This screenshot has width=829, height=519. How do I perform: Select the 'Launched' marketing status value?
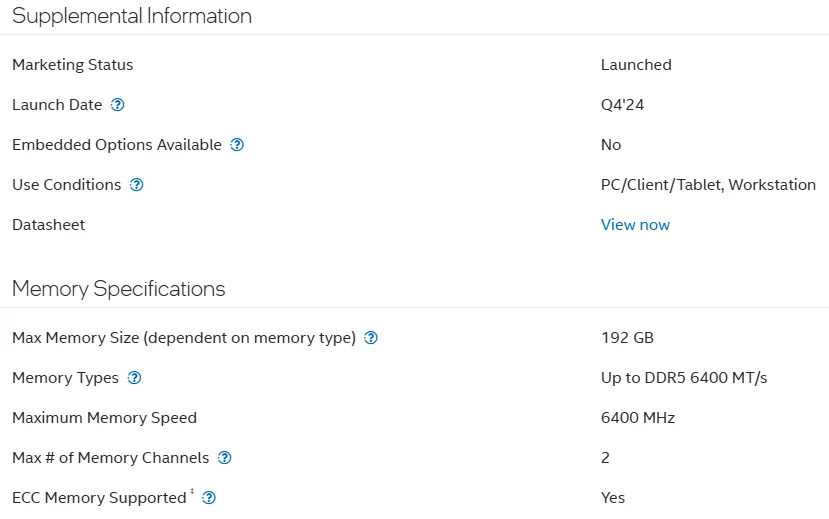(x=636, y=64)
